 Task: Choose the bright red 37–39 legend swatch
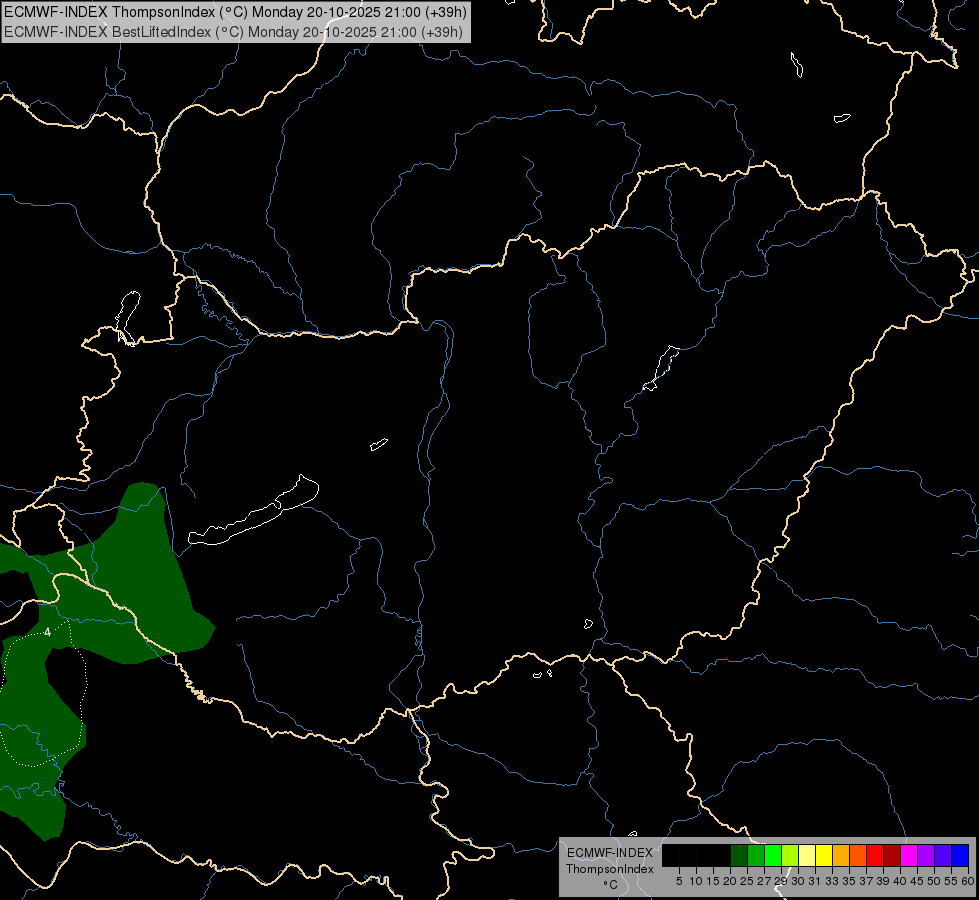tap(875, 855)
